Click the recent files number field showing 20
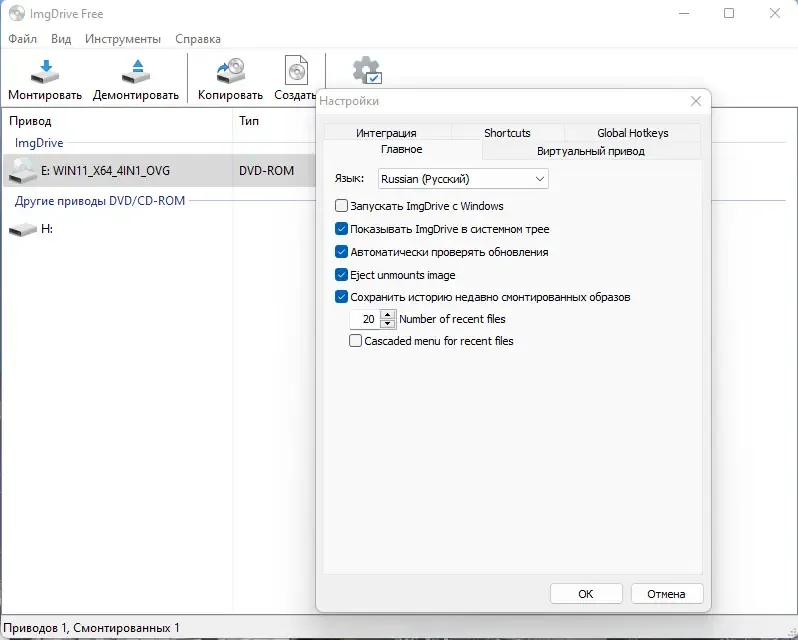Screen dimensions: 798x640 [x=365, y=319]
